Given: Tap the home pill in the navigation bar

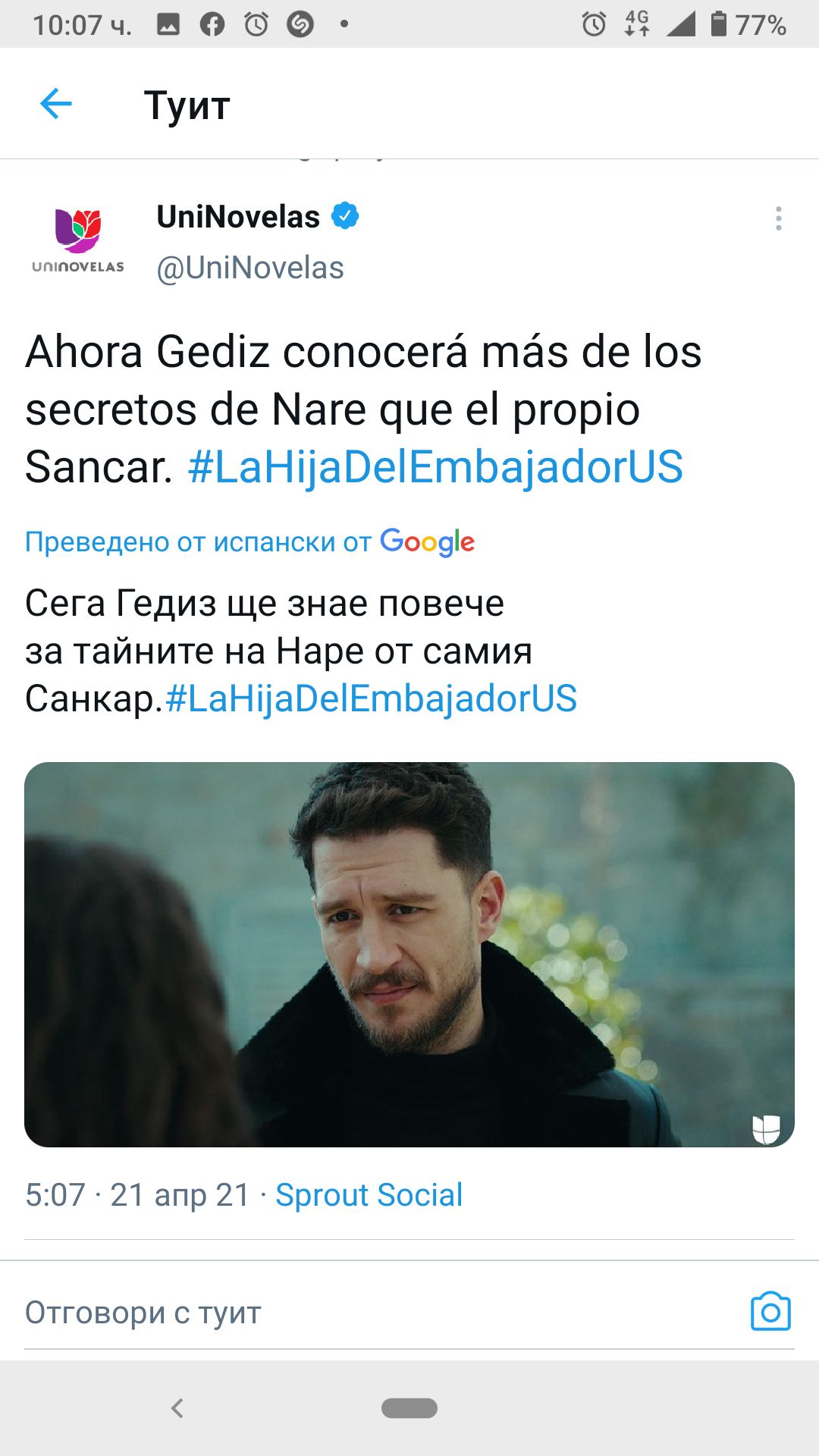Looking at the screenshot, I should click(409, 1408).
